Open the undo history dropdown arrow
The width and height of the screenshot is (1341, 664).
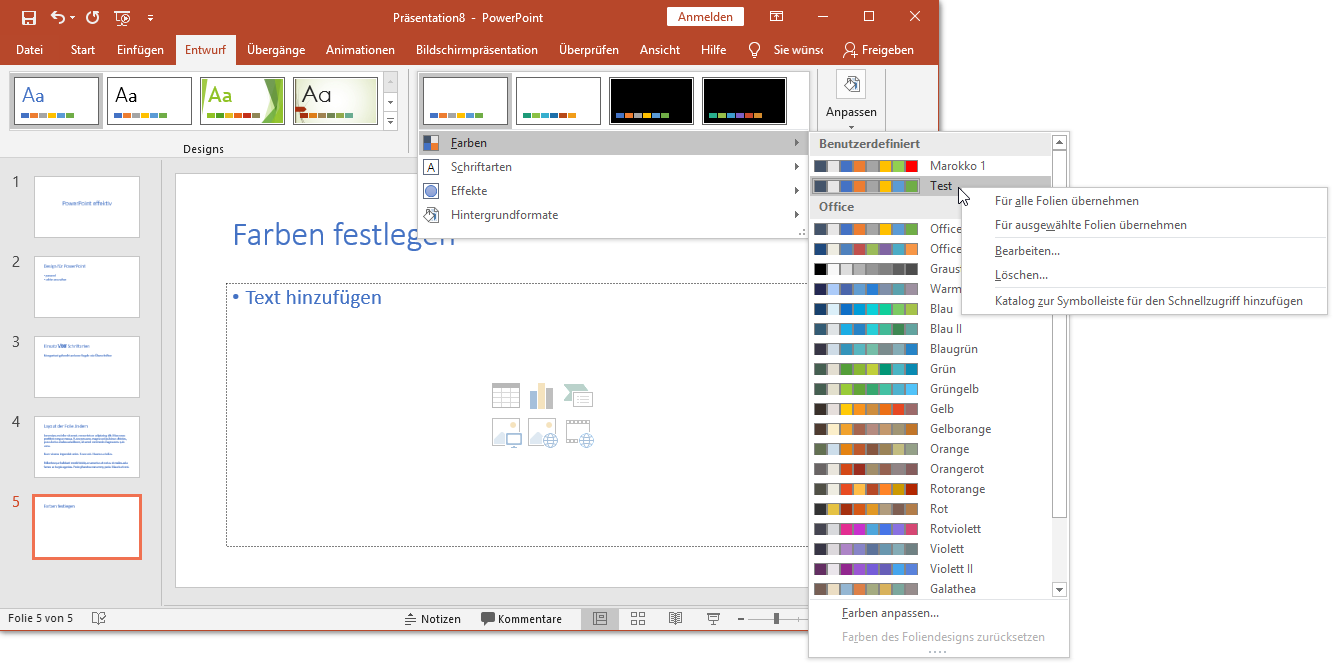[x=73, y=18]
